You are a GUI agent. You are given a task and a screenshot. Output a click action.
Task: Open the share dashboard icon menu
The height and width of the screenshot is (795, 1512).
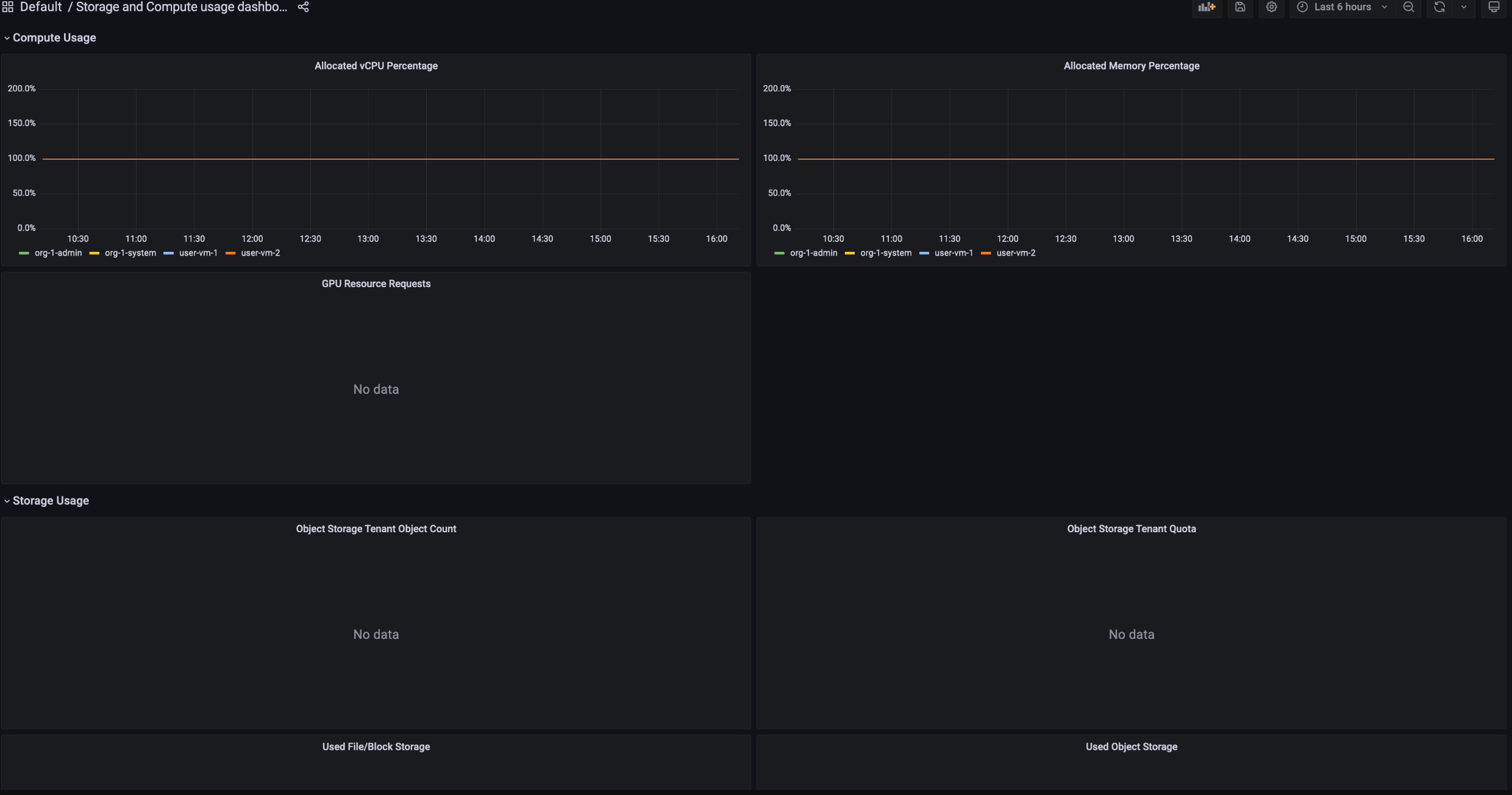click(303, 8)
